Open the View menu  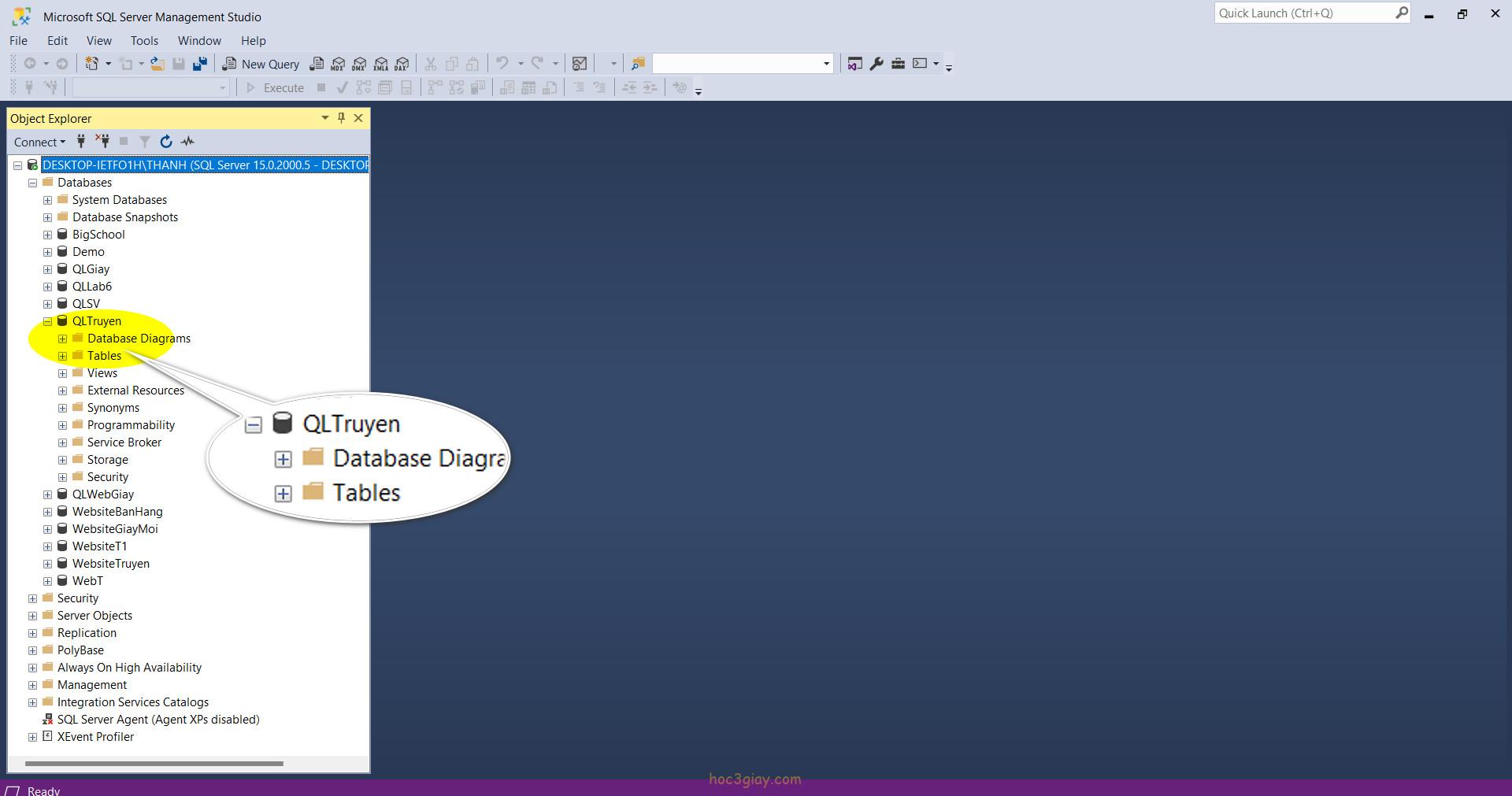[98, 41]
